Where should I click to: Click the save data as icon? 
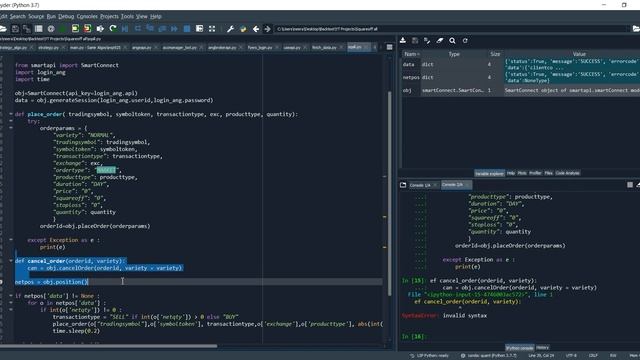click(x=427, y=40)
